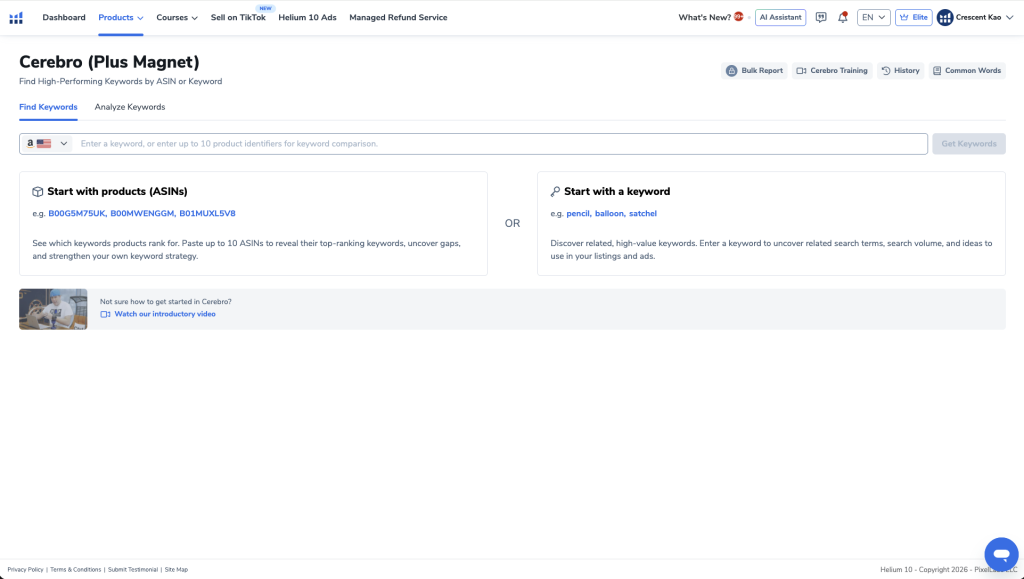1024x579 pixels.
Task: Click the Helium 10 logo icon
Action: (16, 17)
